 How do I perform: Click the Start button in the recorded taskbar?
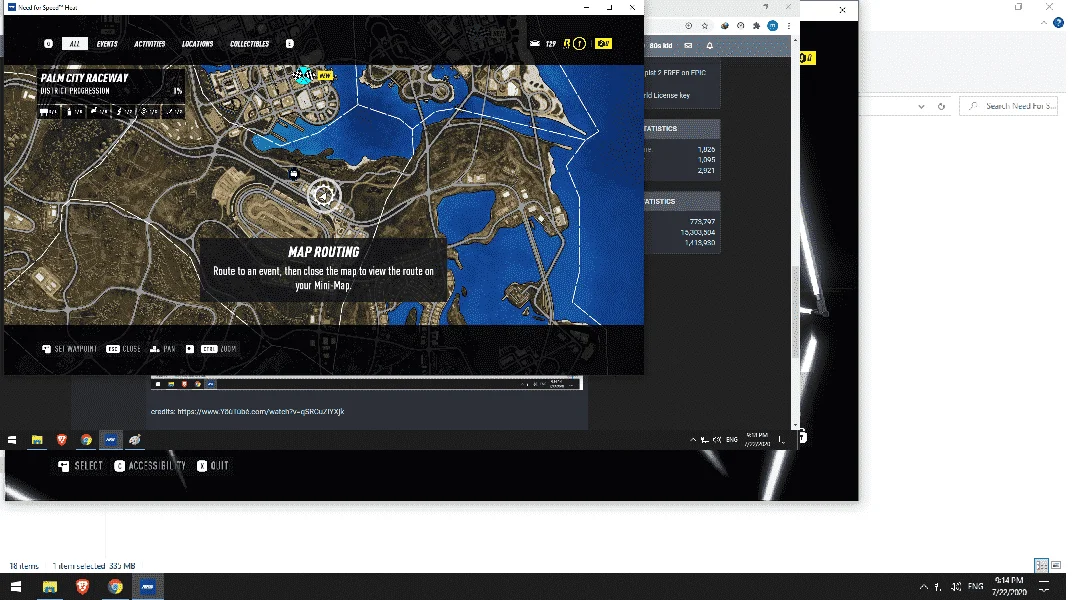pos(12,440)
